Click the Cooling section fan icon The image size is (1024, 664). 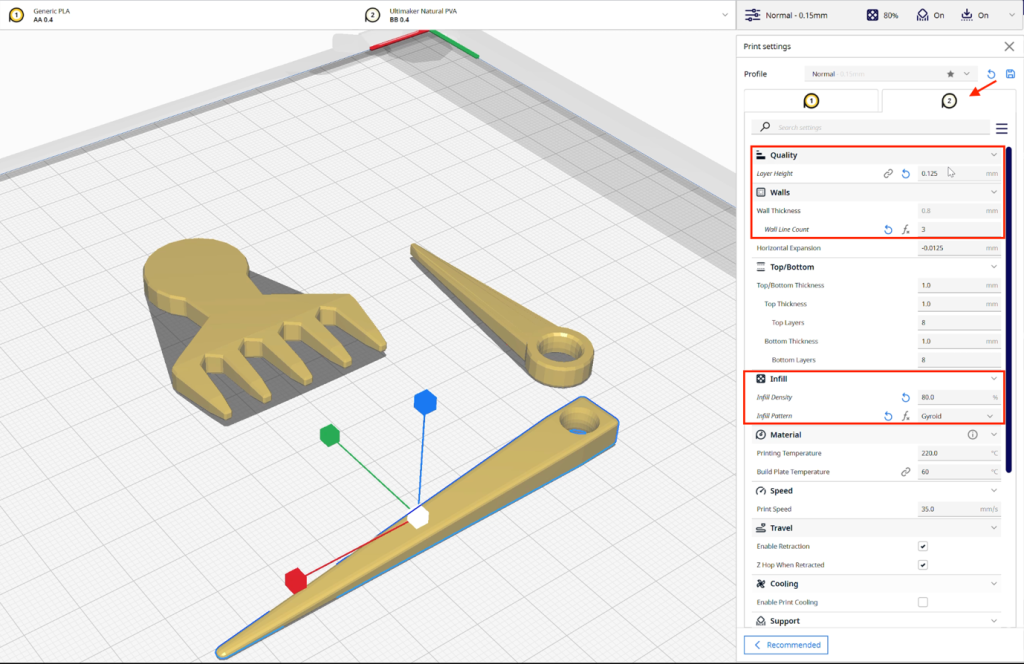point(761,584)
